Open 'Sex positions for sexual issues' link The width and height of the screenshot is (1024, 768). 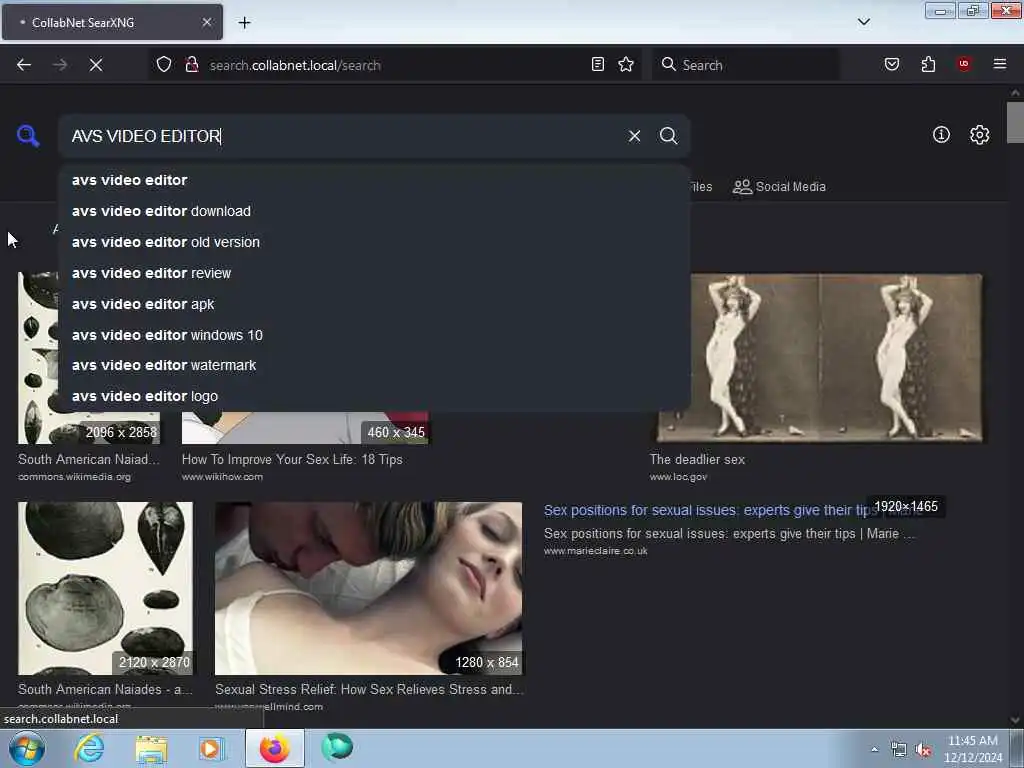click(711, 510)
